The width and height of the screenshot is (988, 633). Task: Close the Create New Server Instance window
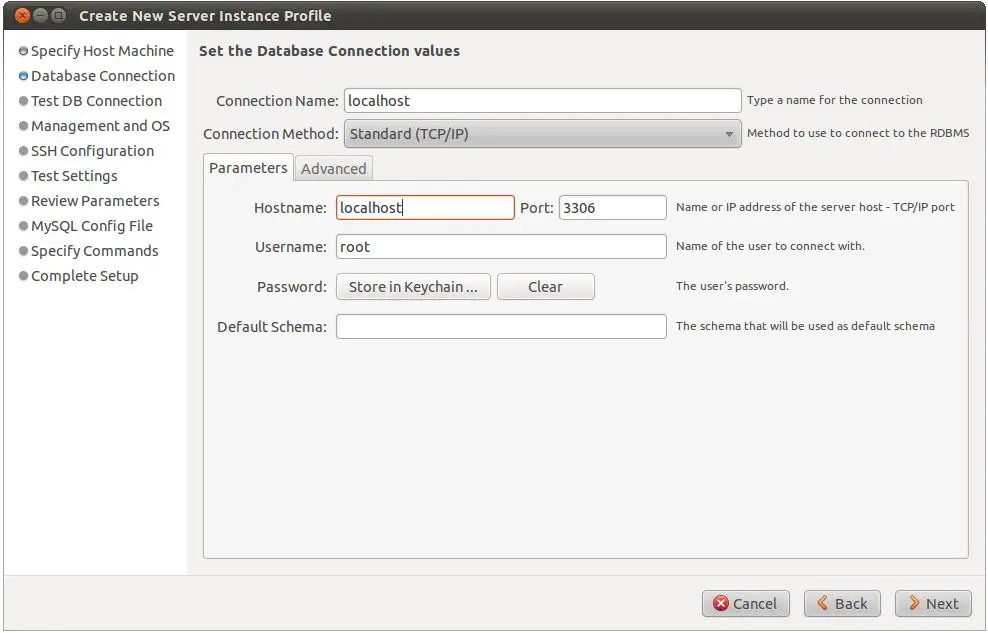tap(20, 15)
